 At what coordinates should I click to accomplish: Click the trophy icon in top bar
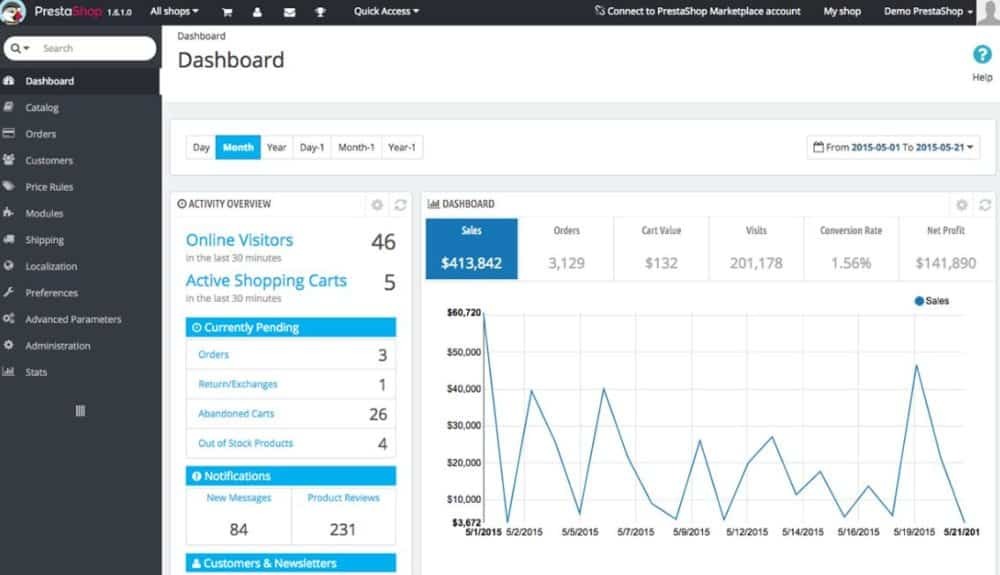320,12
